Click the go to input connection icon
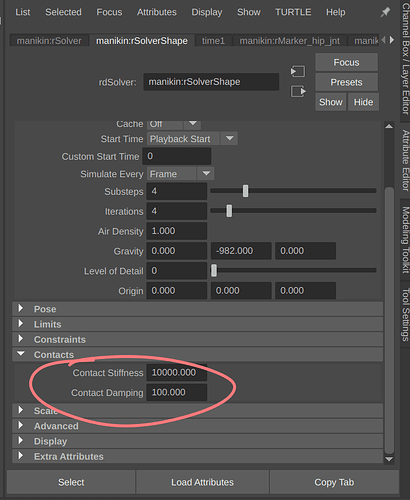Image resolution: width=410 pixels, height=500 pixels. 298,71
